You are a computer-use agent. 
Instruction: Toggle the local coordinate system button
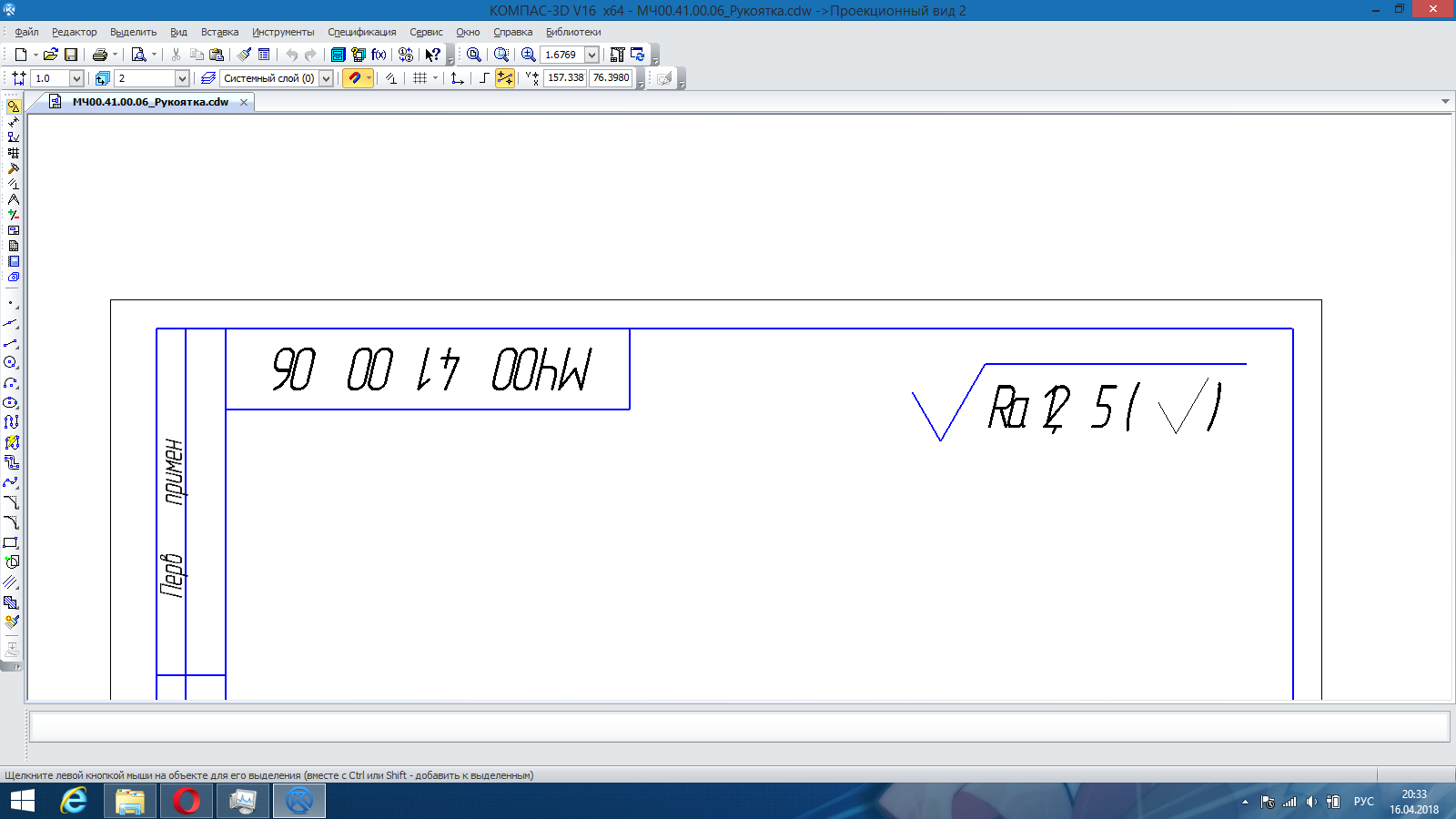[x=457, y=78]
